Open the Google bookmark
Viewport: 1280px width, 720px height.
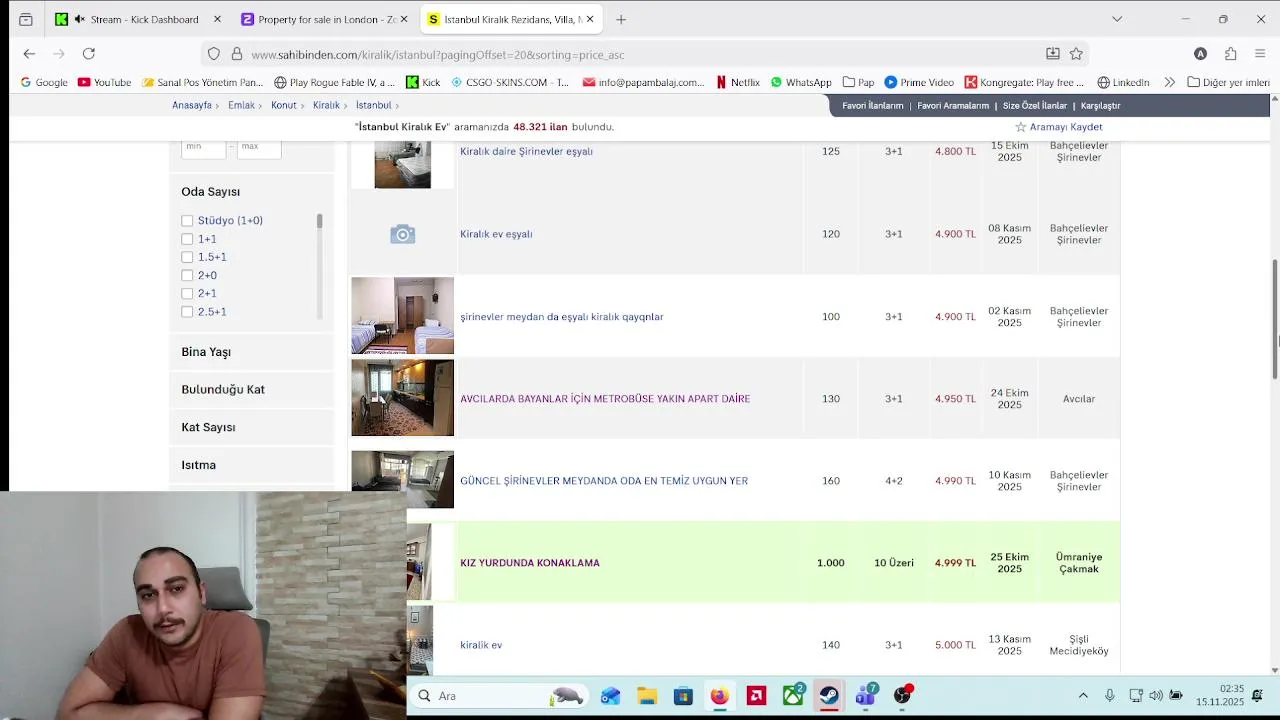[x=43, y=82]
